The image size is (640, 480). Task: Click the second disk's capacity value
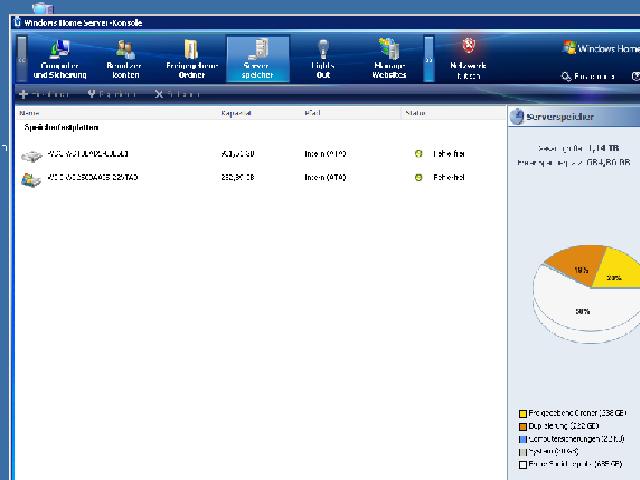click(238, 177)
